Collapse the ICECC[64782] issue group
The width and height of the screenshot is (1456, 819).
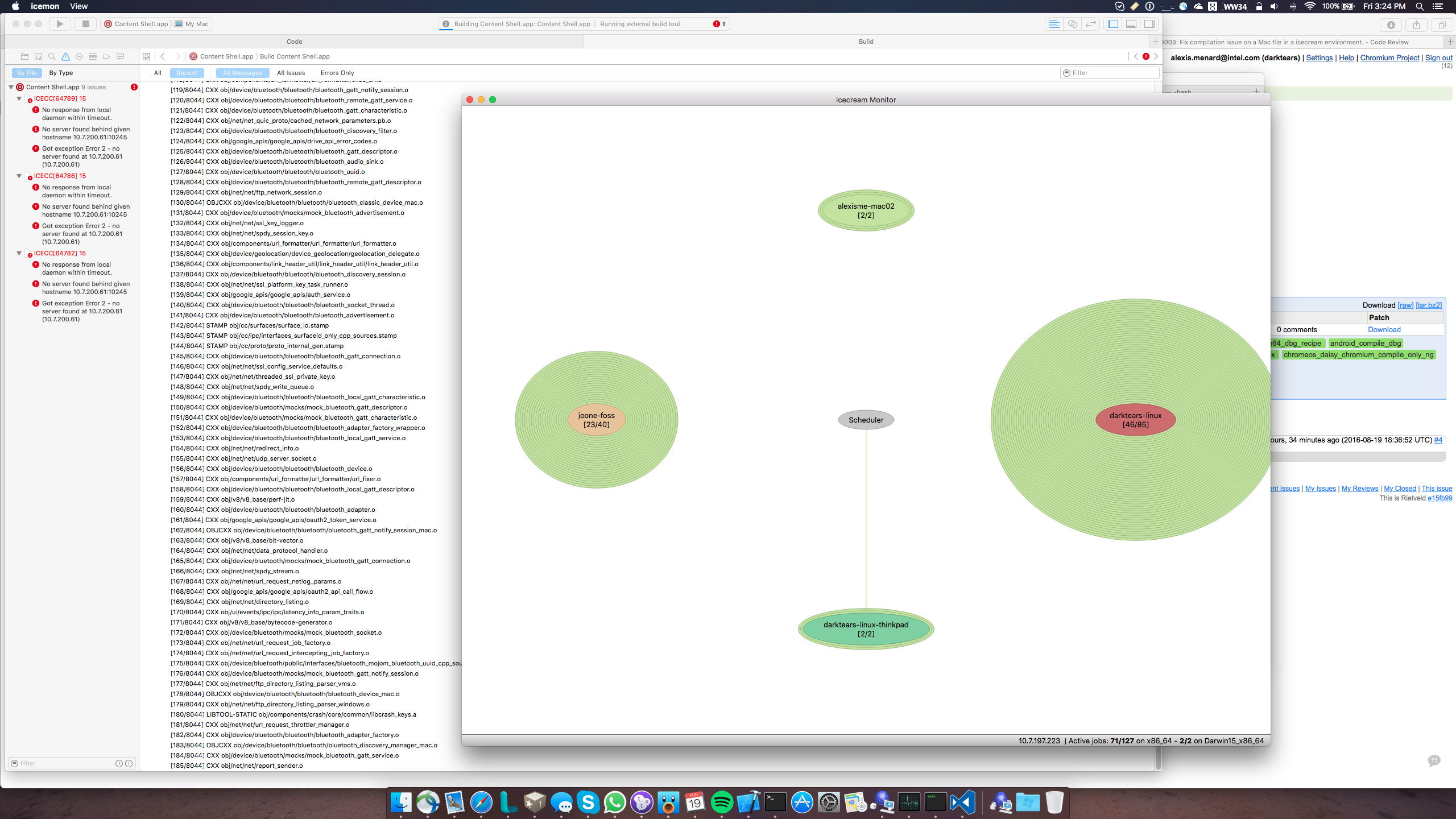point(19,253)
